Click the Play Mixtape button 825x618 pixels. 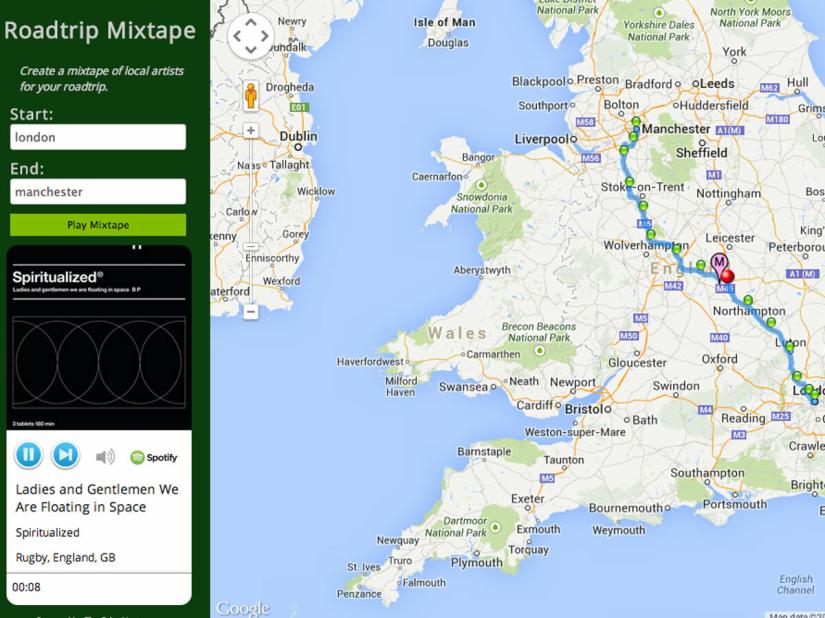97,224
